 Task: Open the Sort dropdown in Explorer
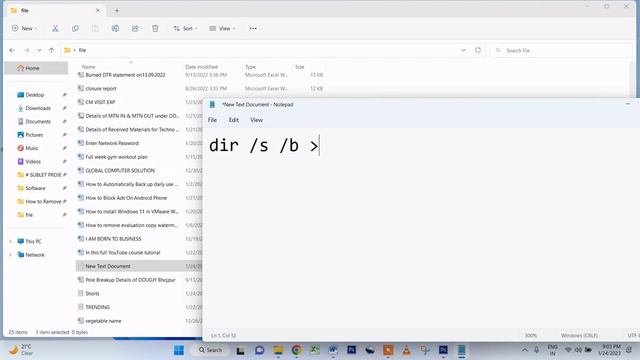185,29
